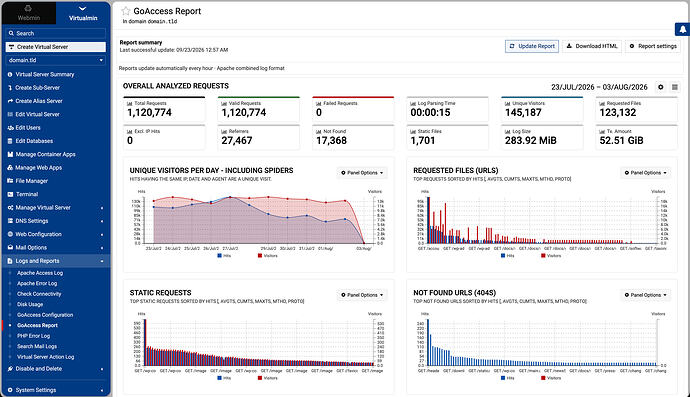The image size is (690, 397).
Task: Expand System Settings section
Action: pyautogui.click(x=55, y=390)
